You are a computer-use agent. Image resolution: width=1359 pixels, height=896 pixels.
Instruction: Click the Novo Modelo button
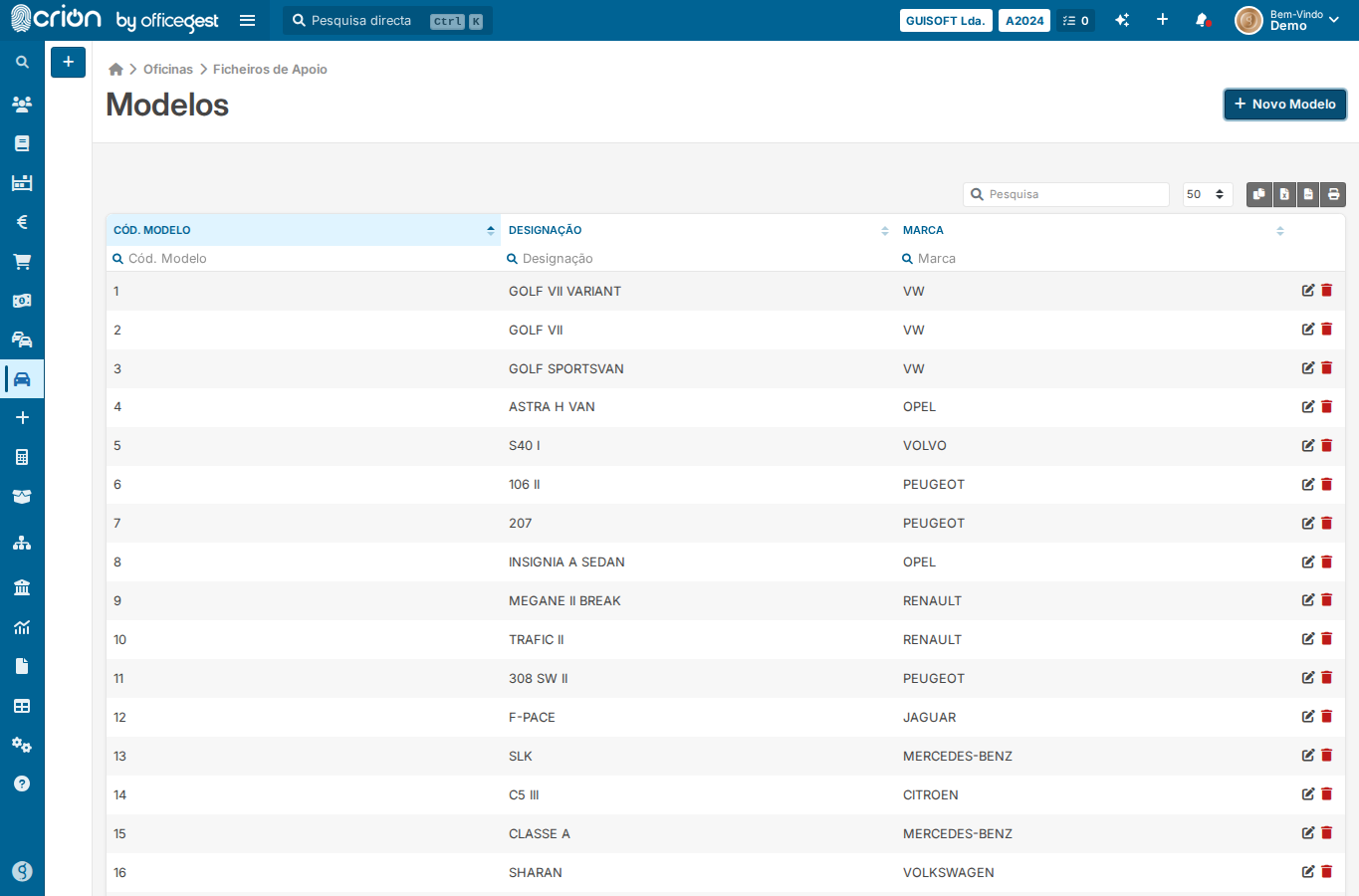click(x=1285, y=104)
